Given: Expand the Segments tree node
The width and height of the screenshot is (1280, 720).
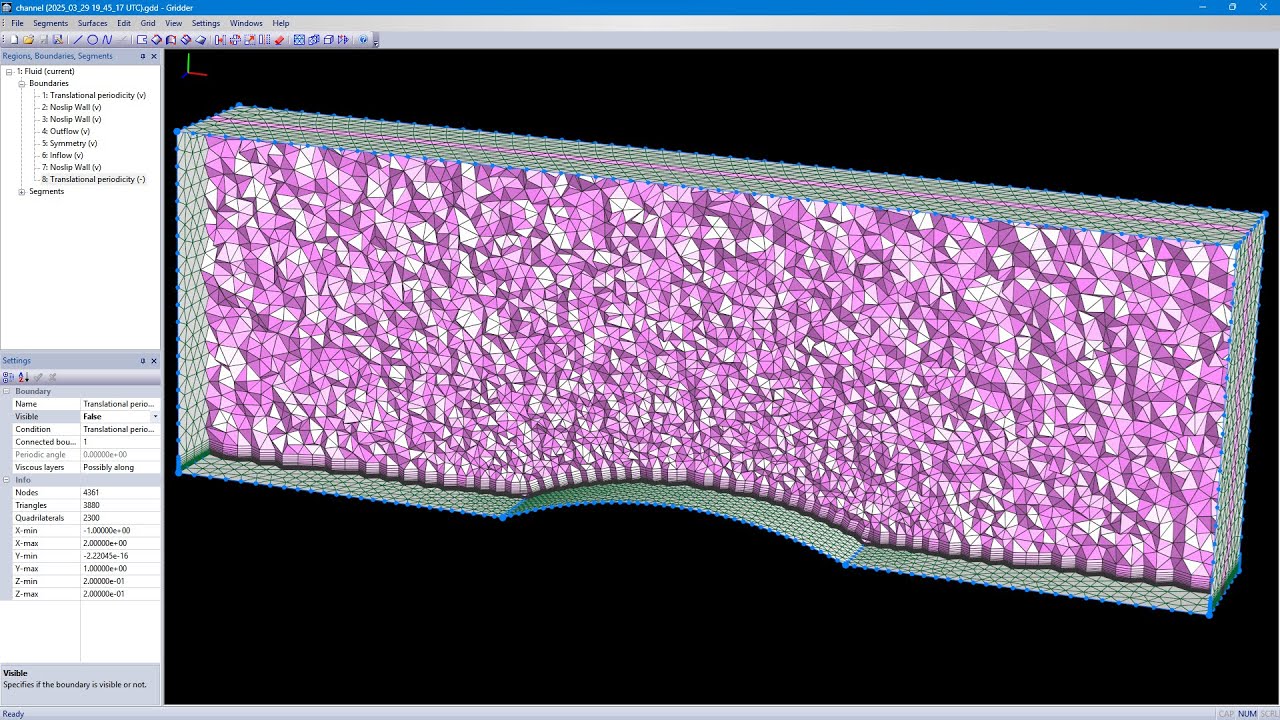Looking at the screenshot, I should (22, 191).
